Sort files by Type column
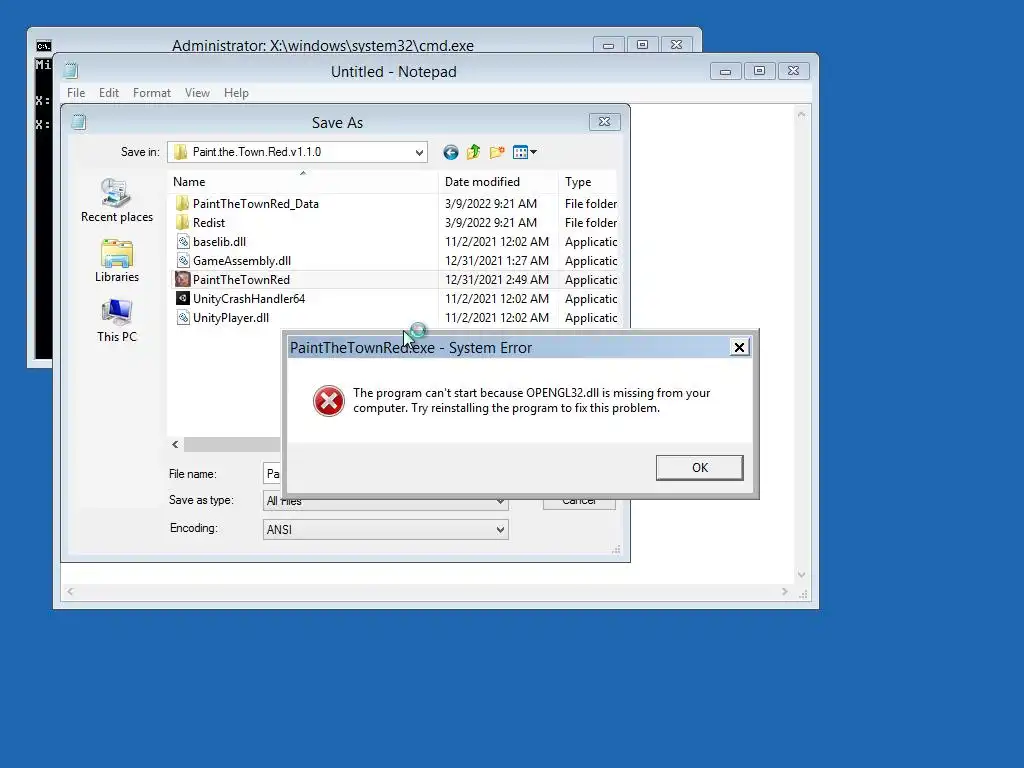Viewport: 1024px width, 768px height. coord(587,182)
